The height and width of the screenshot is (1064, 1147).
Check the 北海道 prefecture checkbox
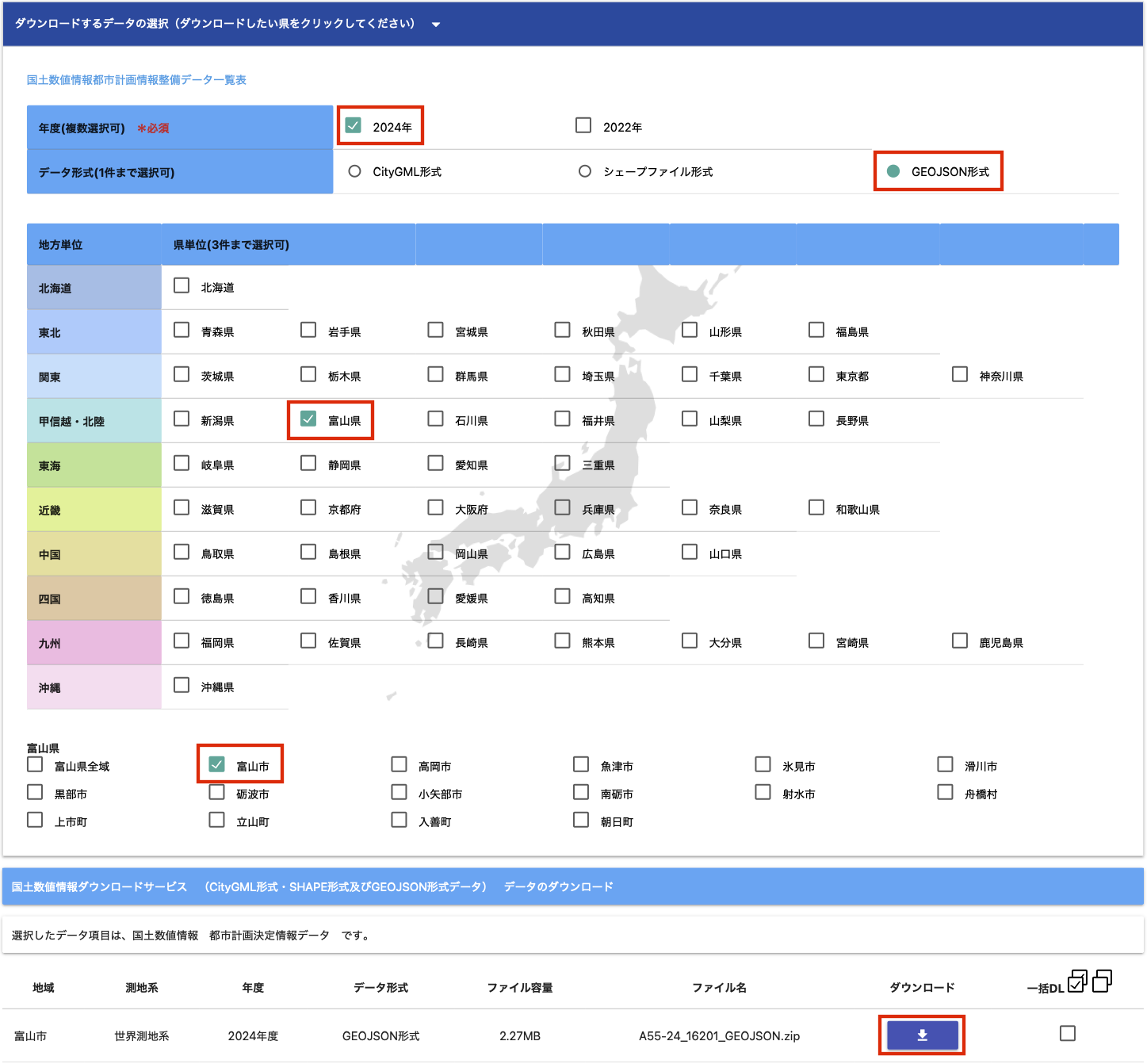pyautogui.click(x=182, y=285)
